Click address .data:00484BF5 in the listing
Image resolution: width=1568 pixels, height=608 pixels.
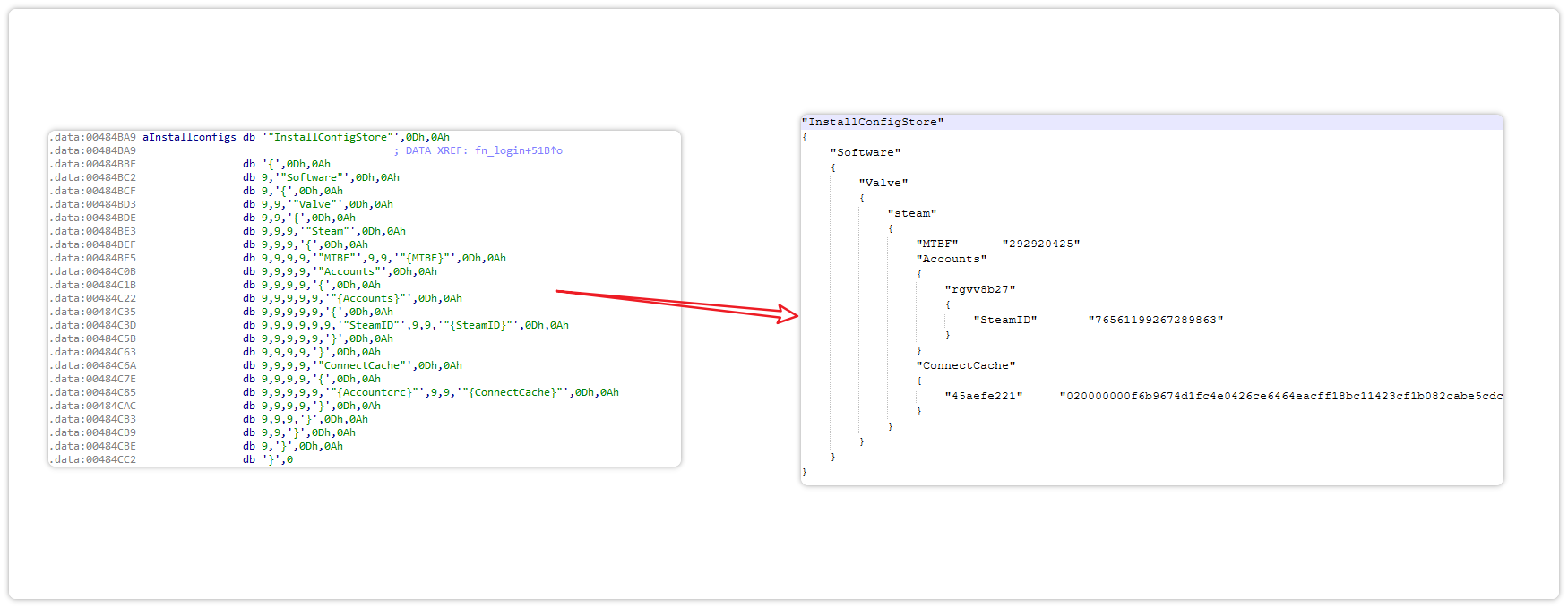click(93, 258)
